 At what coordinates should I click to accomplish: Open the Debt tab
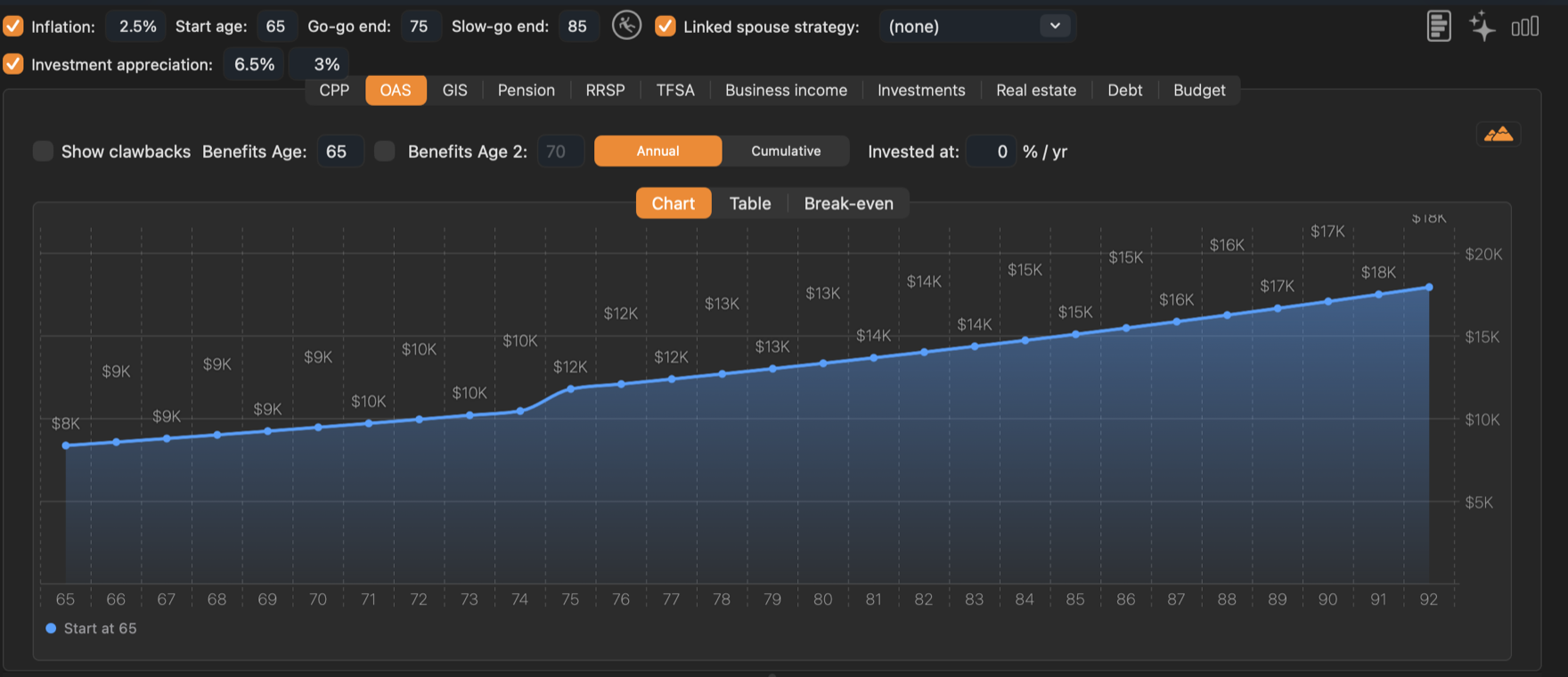coord(1125,90)
